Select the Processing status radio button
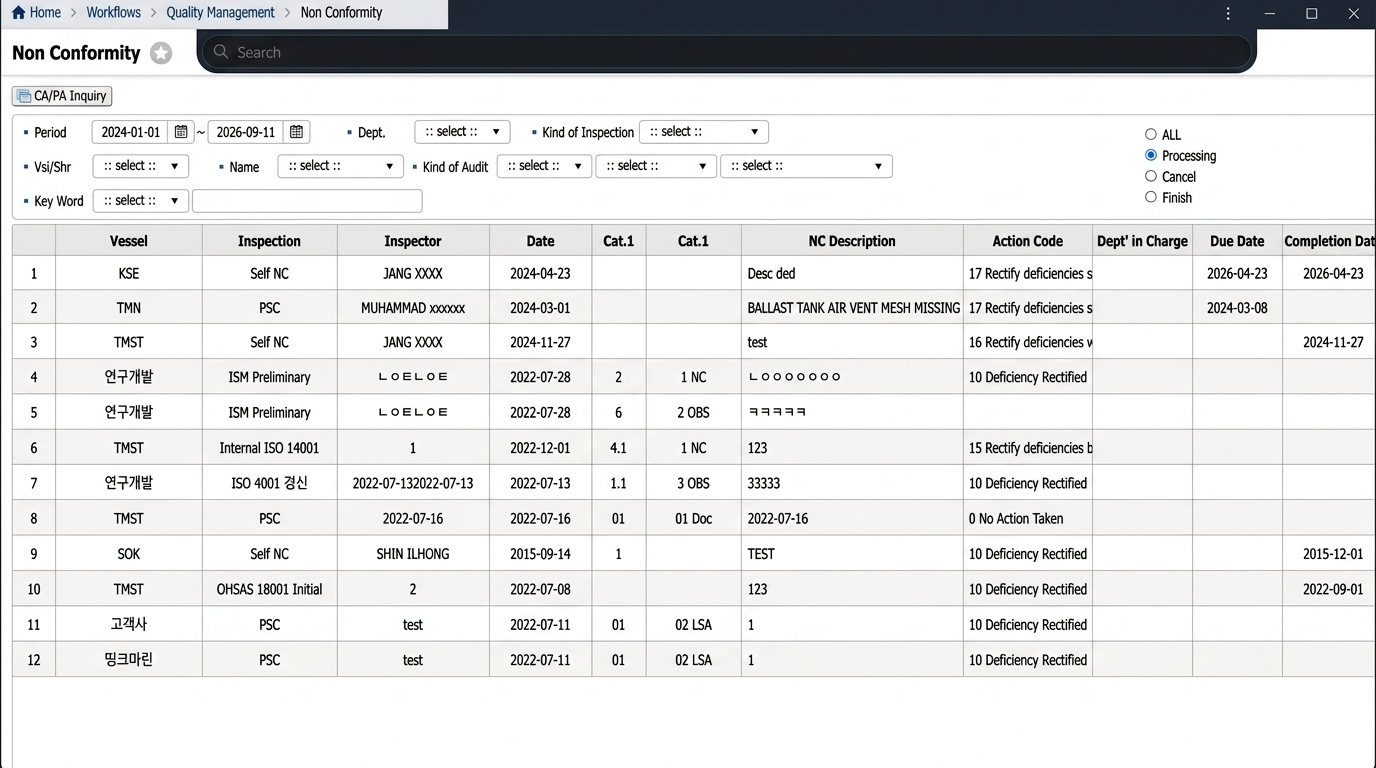Image resolution: width=1376 pixels, height=768 pixels. coord(1151,155)
